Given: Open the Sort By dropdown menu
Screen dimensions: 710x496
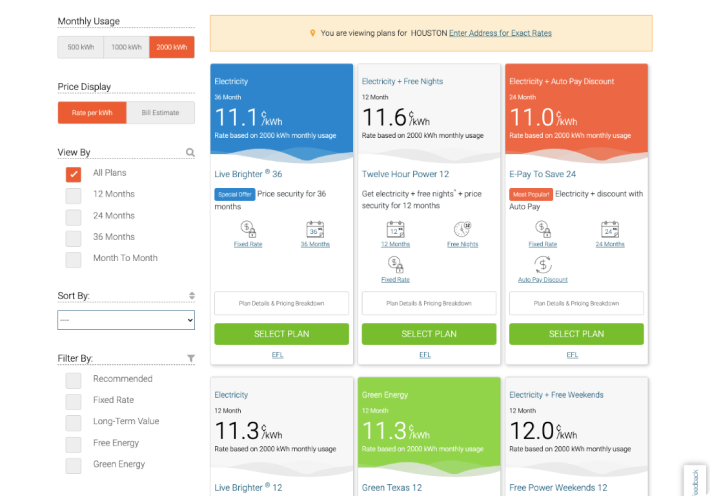Looking at the screenshot, I should pyautogui.click(x=126, y=320).
